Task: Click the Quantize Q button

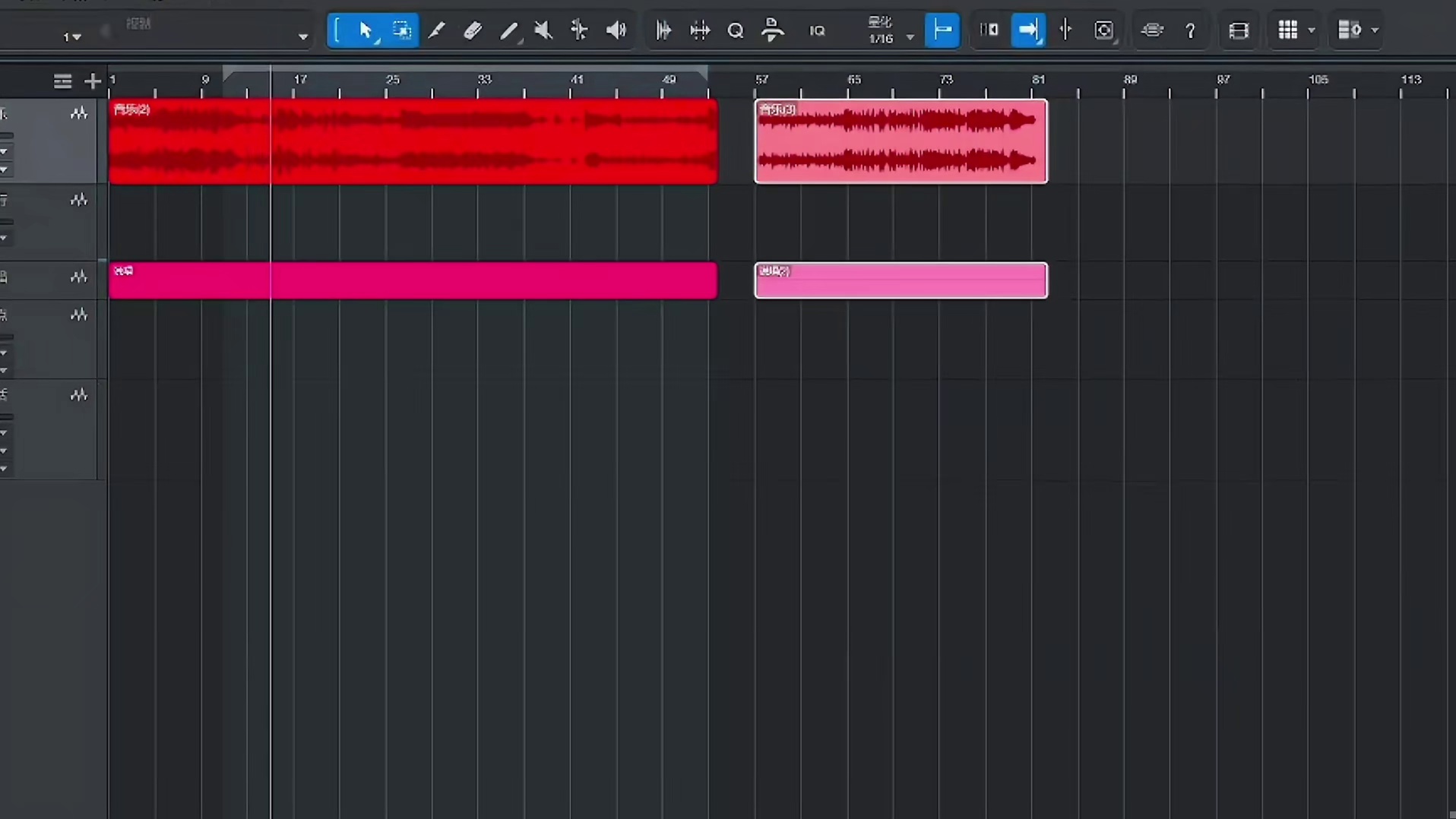Action: point(735,30)
